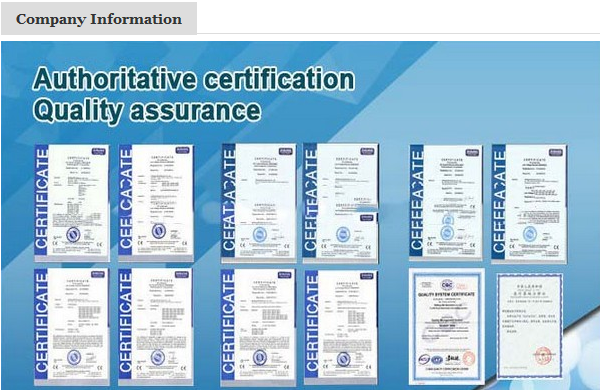Click the red seal on Chinese certificate
The height and width of the screenshot is (390, 600).
(543, 356)
